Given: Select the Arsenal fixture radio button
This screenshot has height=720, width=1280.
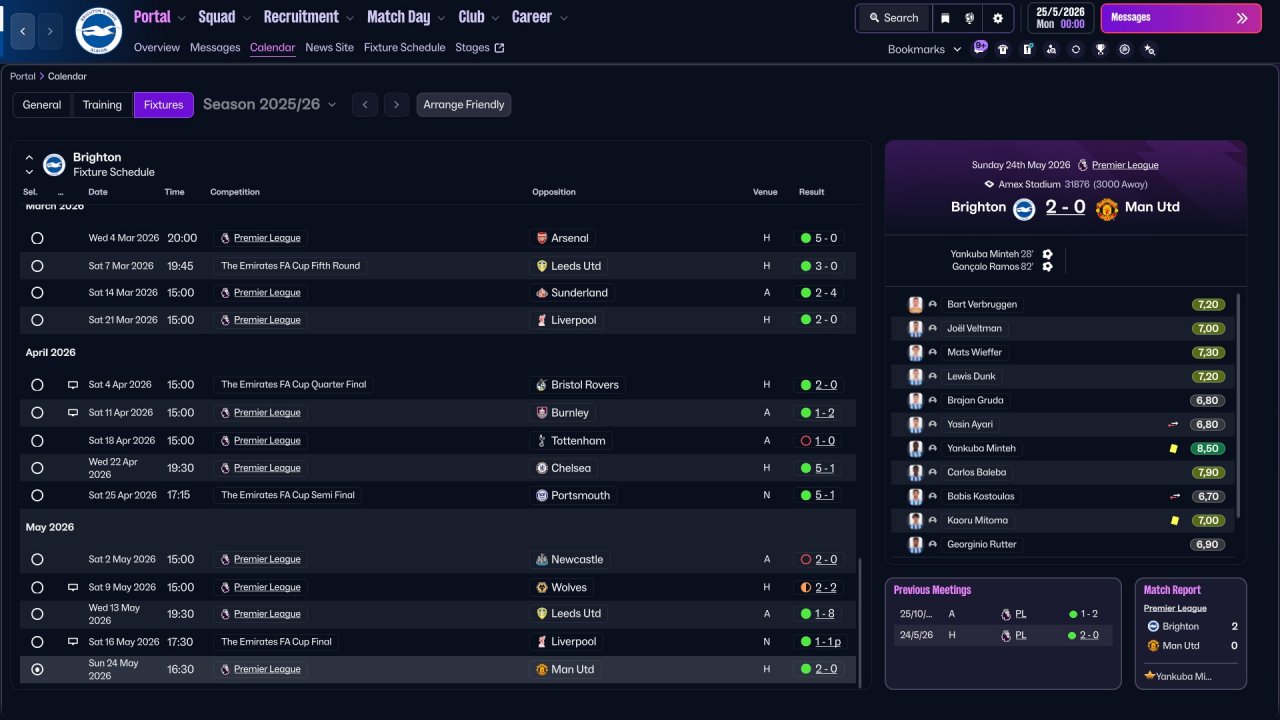Looking at the screenshot, I should pos(37,238).
